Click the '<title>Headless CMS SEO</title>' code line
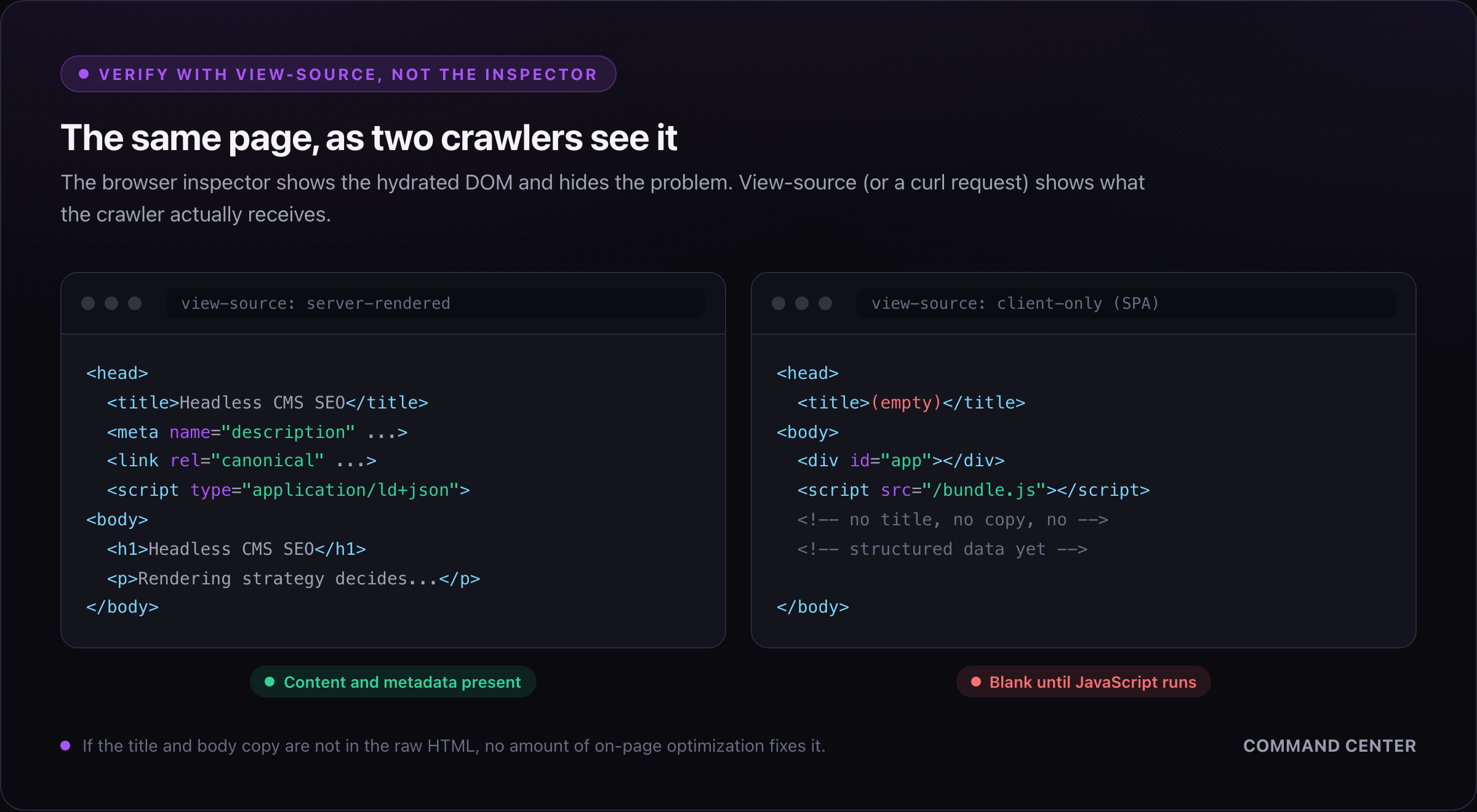 click(267, 402)
